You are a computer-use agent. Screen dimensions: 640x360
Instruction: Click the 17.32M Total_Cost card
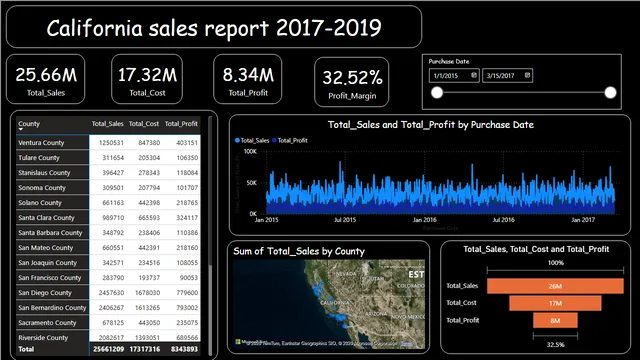(x=147, y=79)
